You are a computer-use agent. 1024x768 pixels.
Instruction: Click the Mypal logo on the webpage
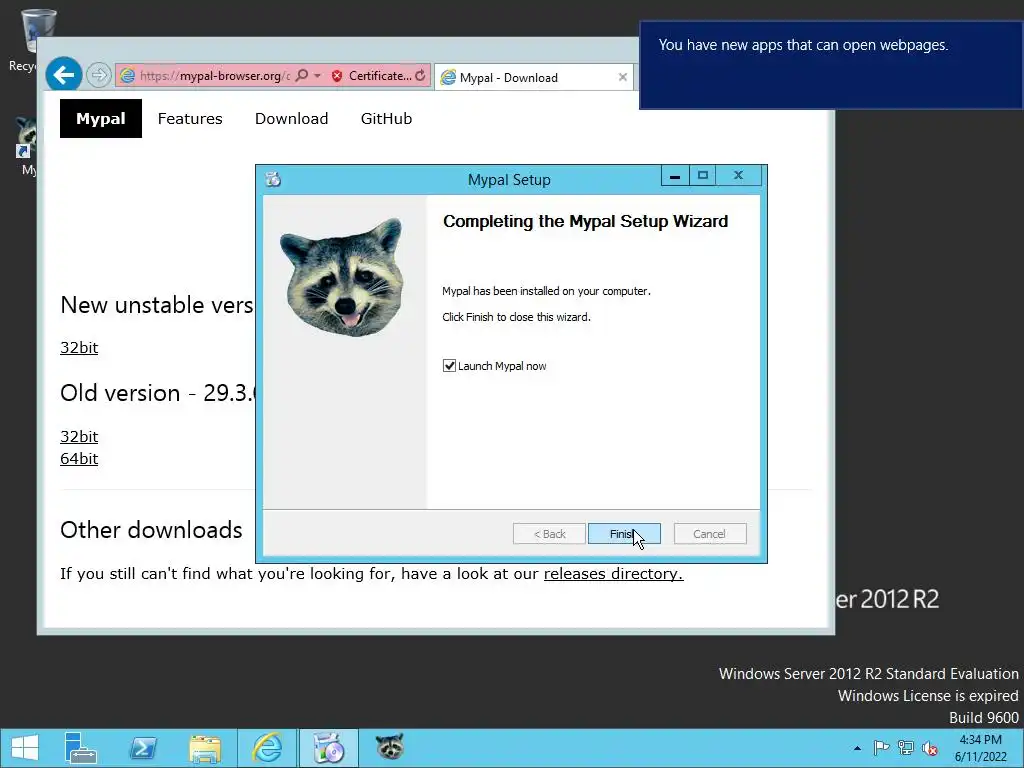click(101, 118)
